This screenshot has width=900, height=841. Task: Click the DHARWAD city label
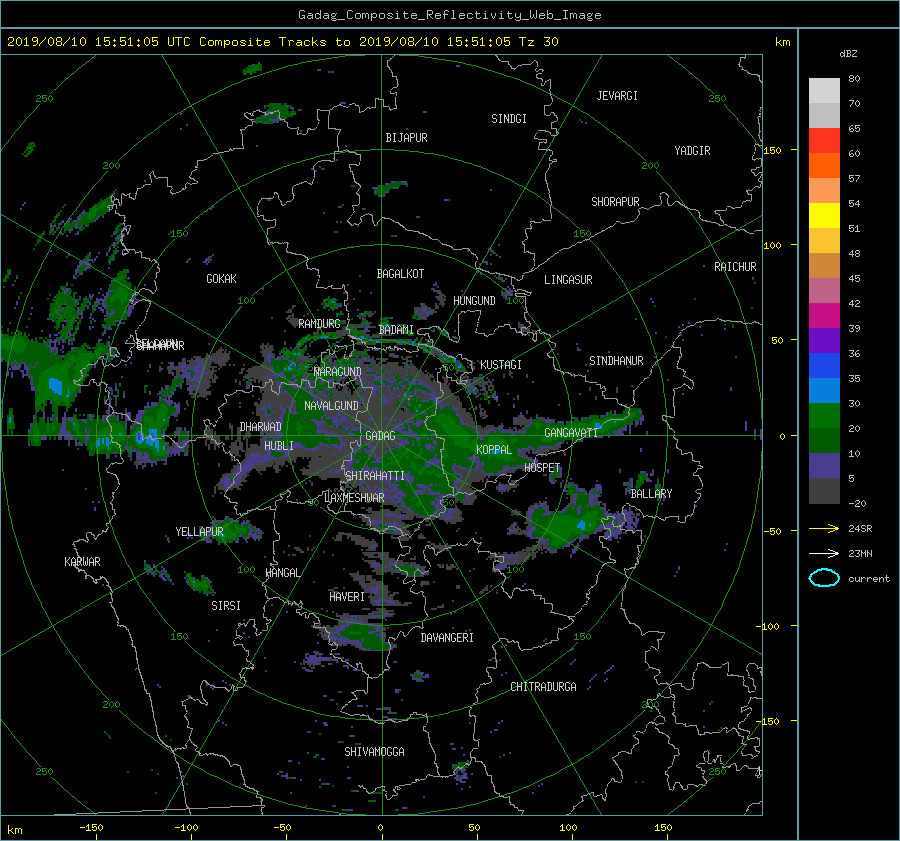(x=260, y=427)
